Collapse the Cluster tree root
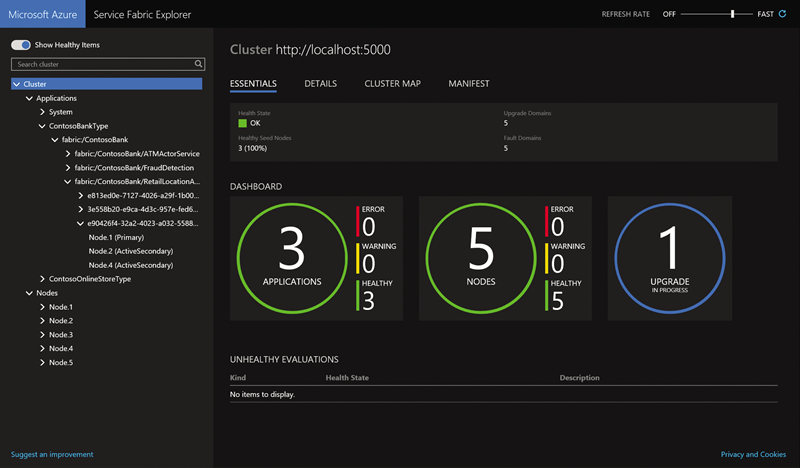 click(x=16, y=84)
